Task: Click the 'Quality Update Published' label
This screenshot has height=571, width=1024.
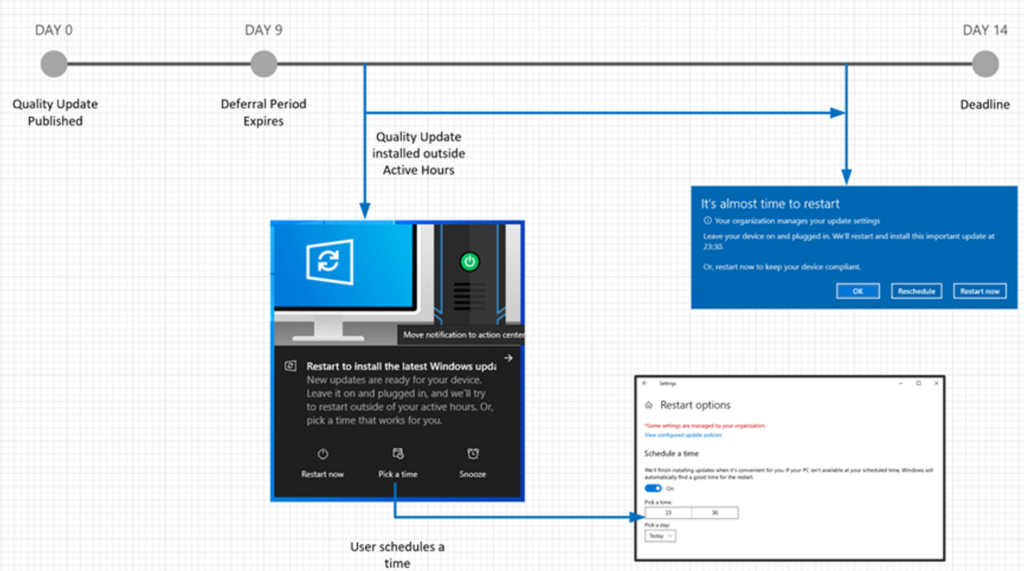Action: click(55, 112)
